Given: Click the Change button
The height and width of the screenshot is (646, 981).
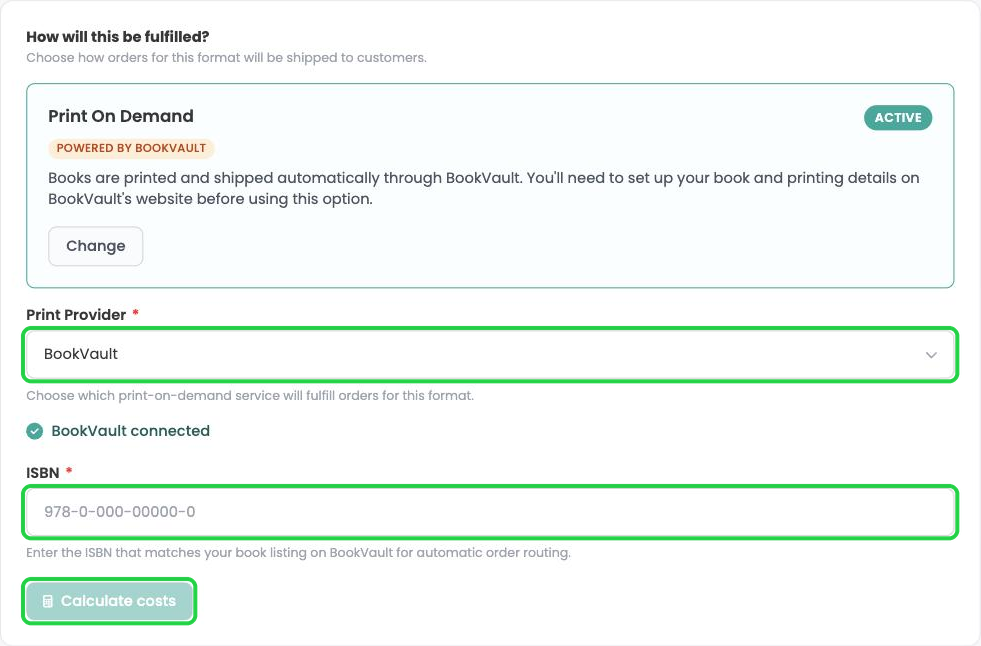Looking at the screenshot, I should pos(96,246).
